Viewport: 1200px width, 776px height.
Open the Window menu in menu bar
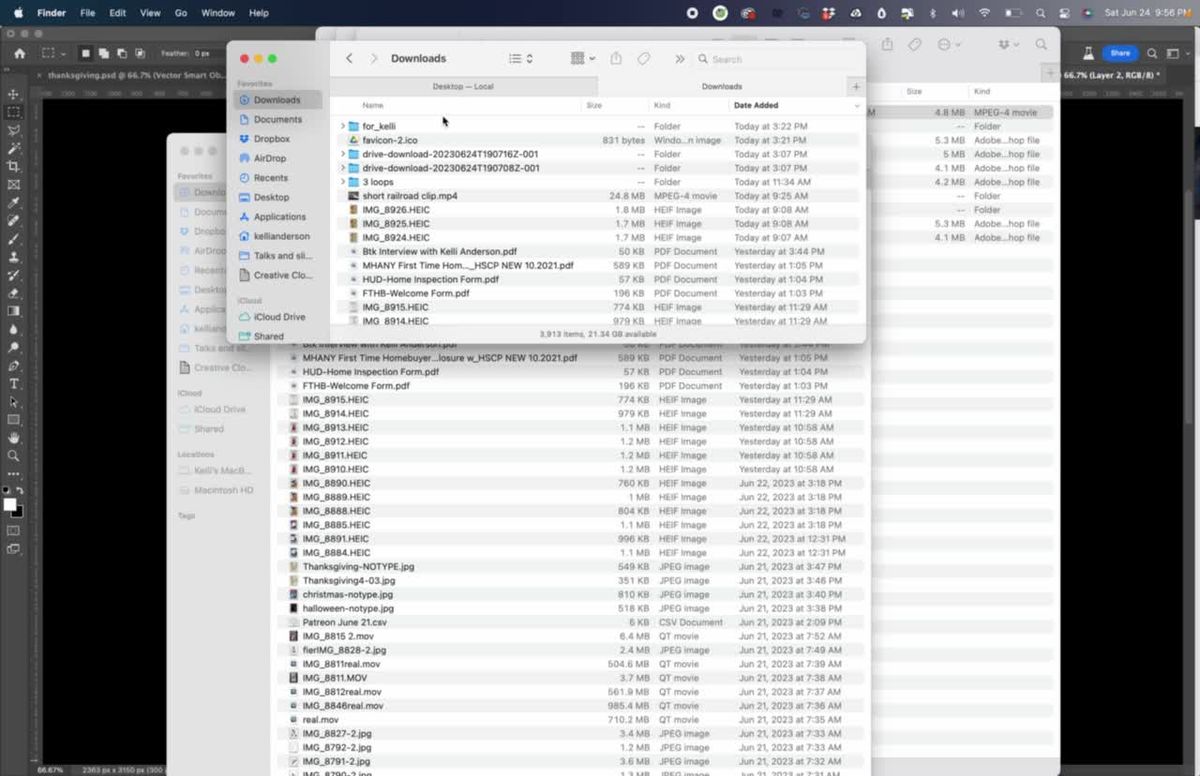217,13
